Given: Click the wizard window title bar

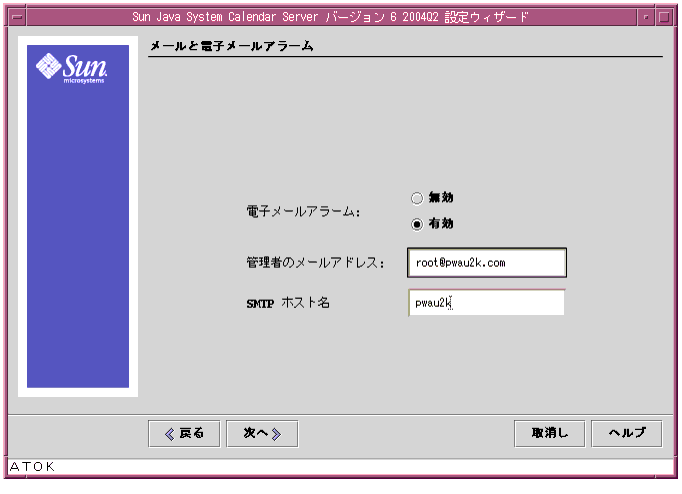Looking at the screenshot, I should pyautogui.click(x=331, y=17).
